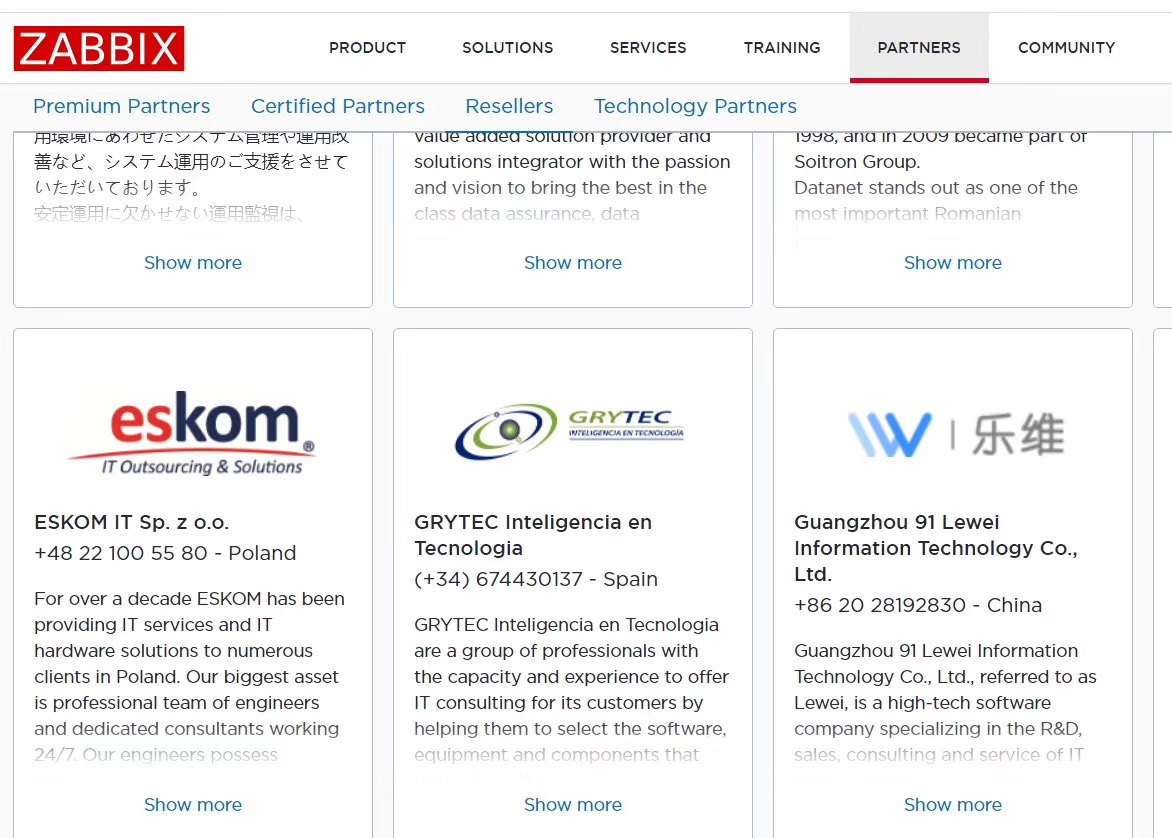Click the GRYTEC description paragraph
This screenshot has width=1172, height=838.
pyautogui.click(x=572, y=689)
